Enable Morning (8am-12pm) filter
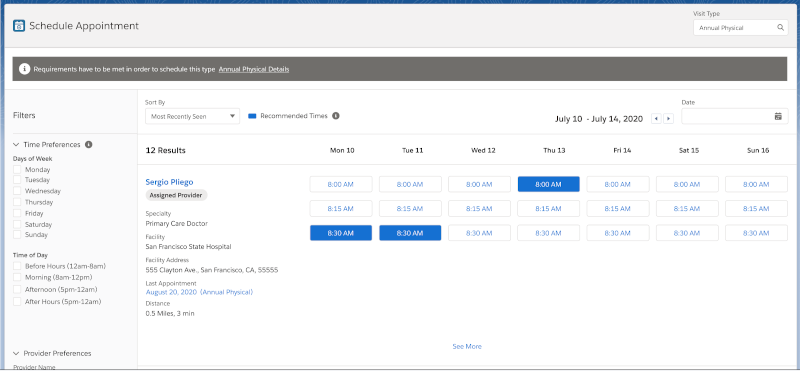This screenshot has height=371, width=800. tap(17, 277)
